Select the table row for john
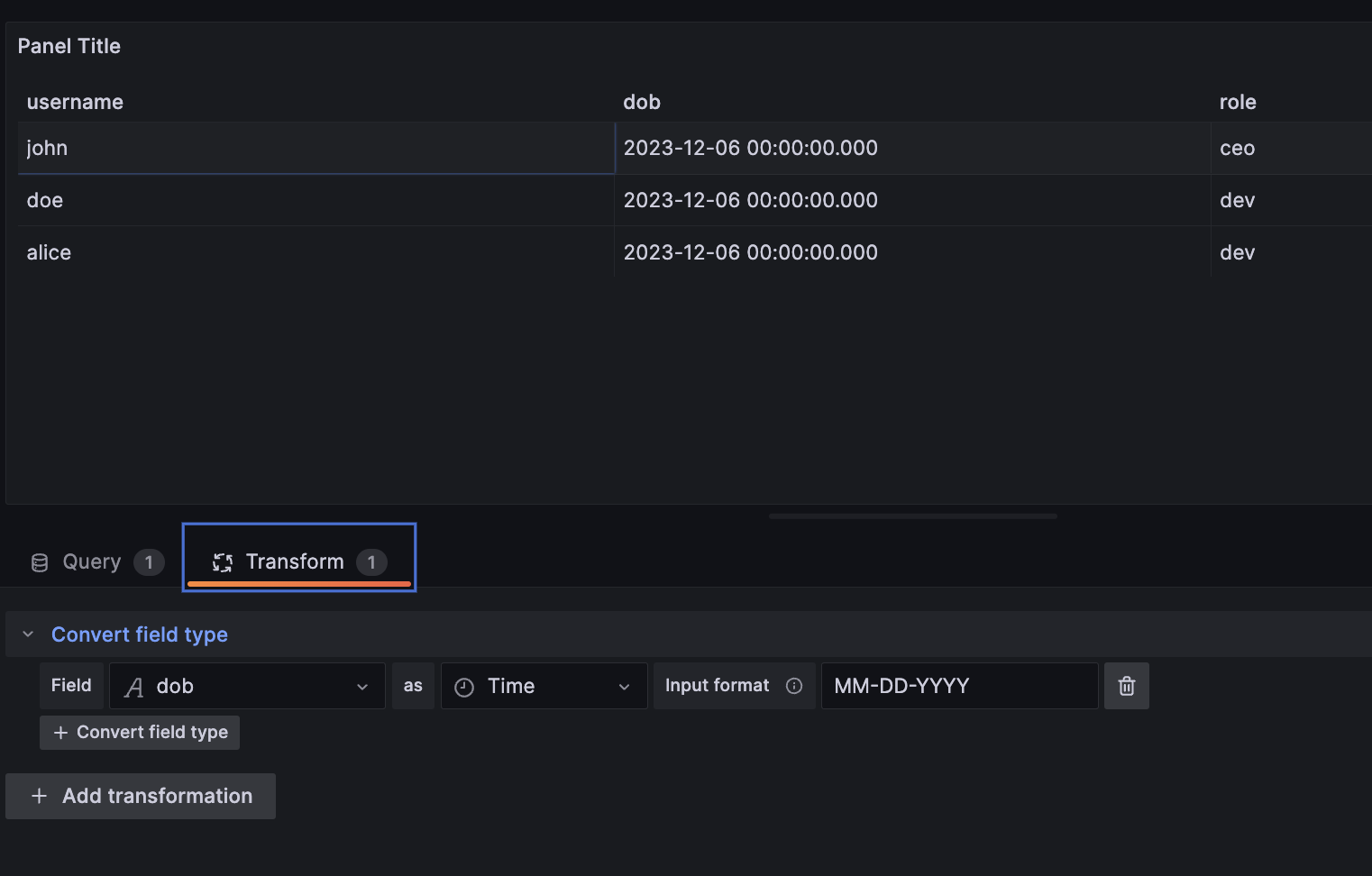This screenshot has height=876, width=1372. pyautogui.click(x=316, y=148)
